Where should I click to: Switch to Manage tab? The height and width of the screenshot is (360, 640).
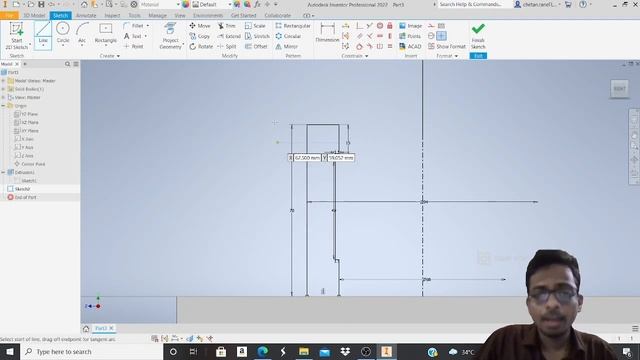158,16
